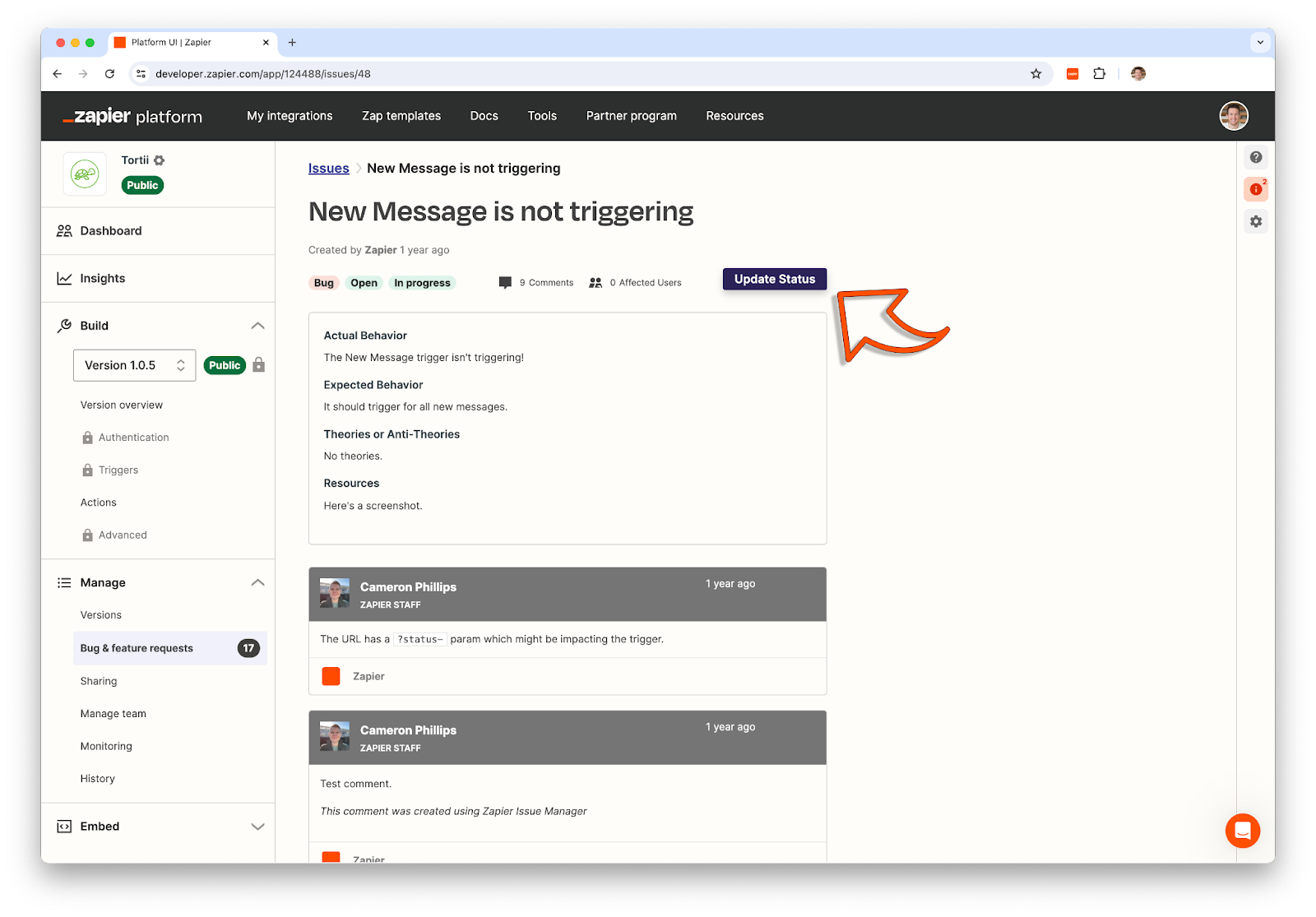The width and height of the screenshot is (1316, 917).
Task: Click the 0 Affected Users count
Action: [646, 283]
